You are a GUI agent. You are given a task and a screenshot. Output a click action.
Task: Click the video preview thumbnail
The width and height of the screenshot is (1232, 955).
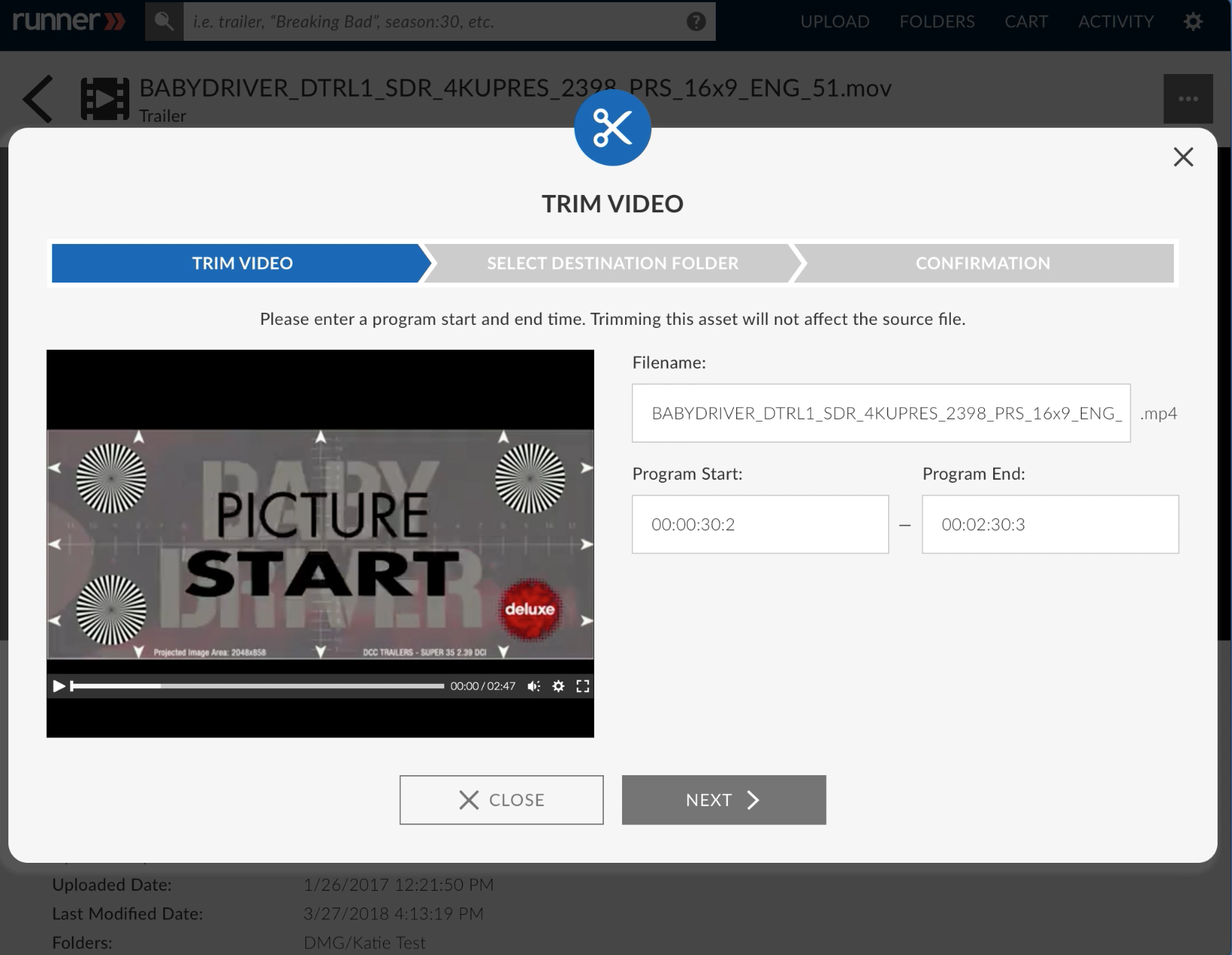(320, 543)
